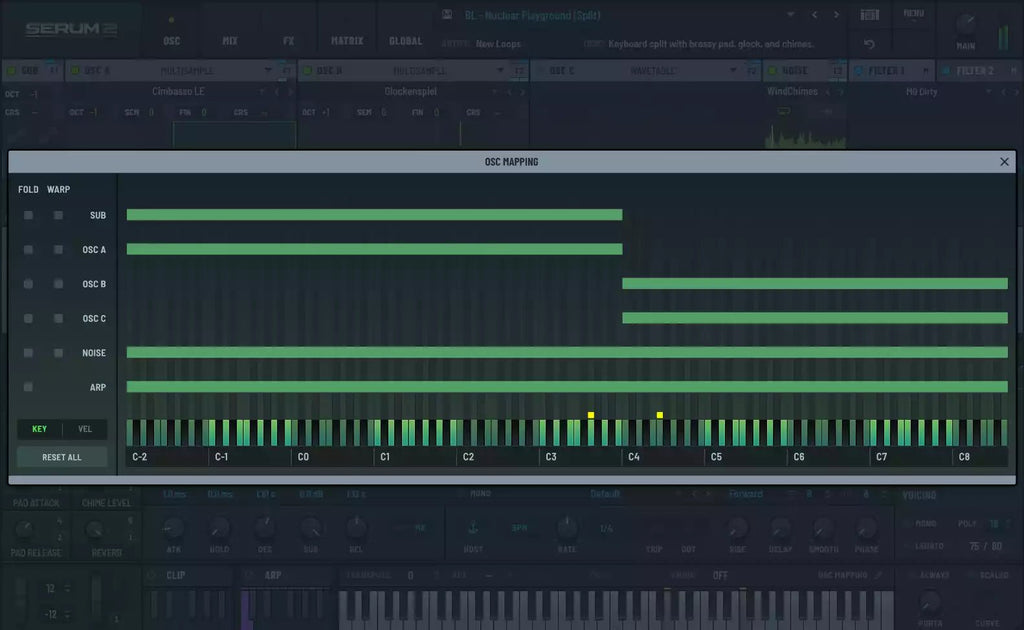Go to the next preset arrow
The image size is (1024, 630).
[x=836, y=15]
